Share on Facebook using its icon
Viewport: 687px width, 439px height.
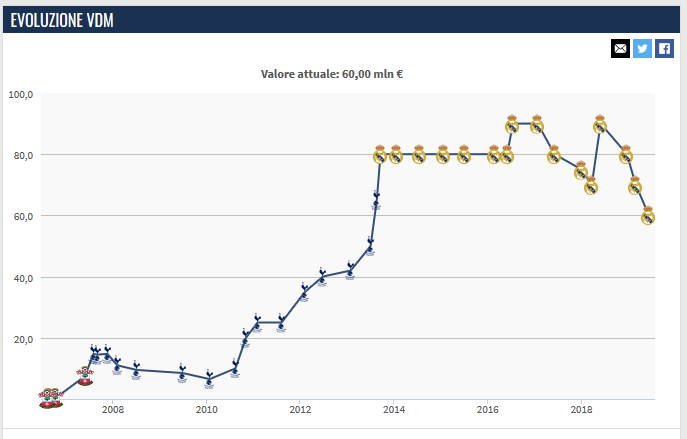pyautogui.click(x=664, y=48)
